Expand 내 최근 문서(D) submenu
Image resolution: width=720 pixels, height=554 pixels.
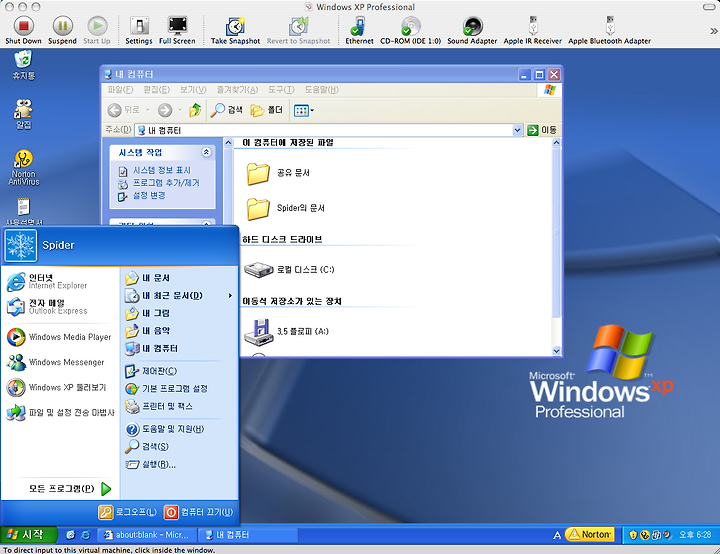[x=179, y=295]
